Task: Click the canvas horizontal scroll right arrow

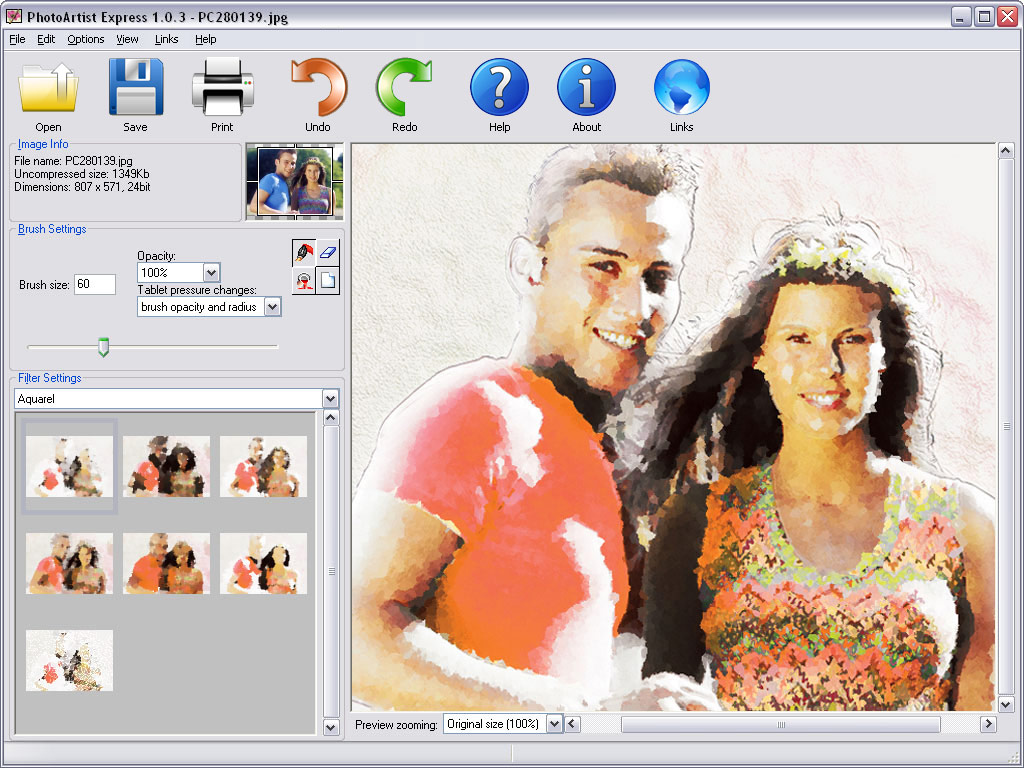Action: pos(988,724)
